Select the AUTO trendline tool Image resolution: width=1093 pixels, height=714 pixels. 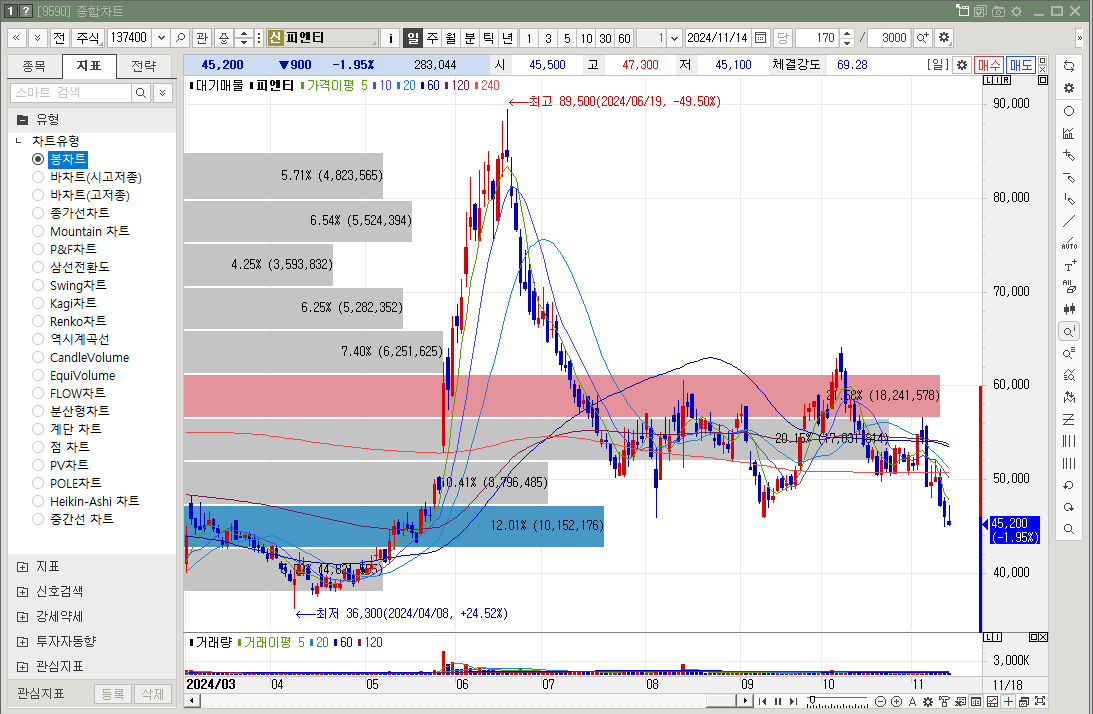pyautogui.click(x=1069, y=244)
